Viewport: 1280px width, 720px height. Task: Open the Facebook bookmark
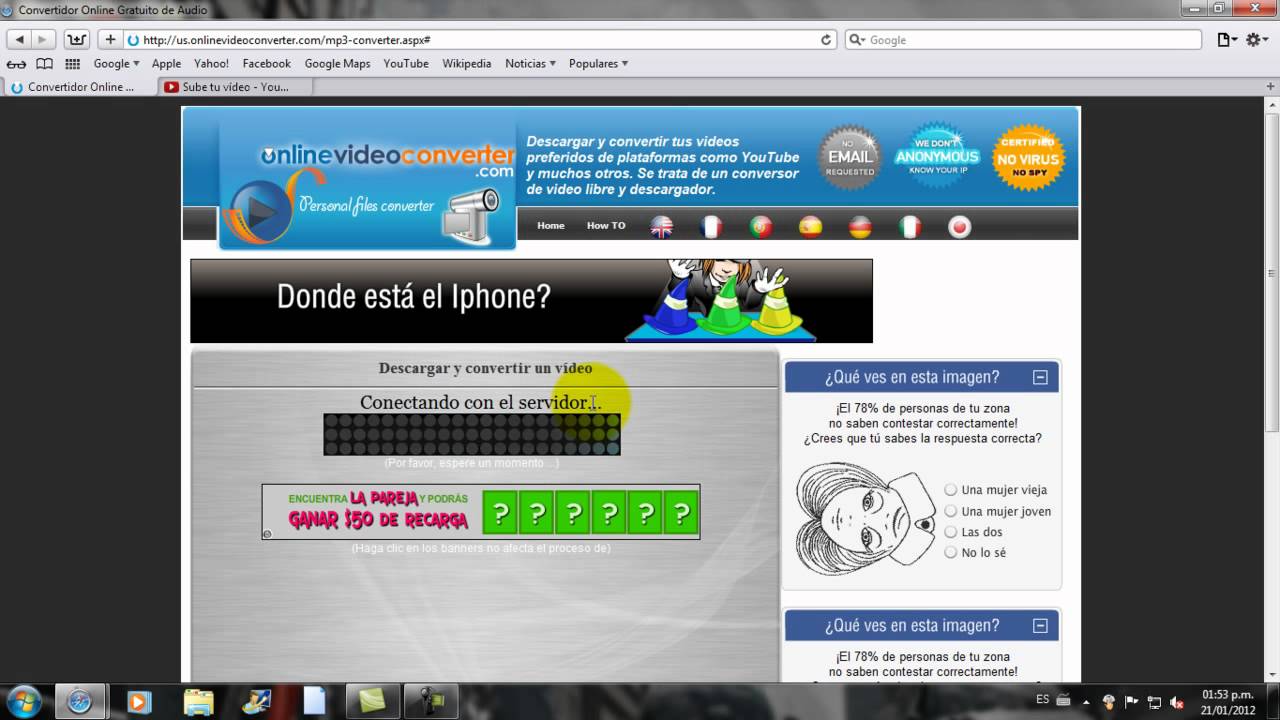click(x=267, y=63)
